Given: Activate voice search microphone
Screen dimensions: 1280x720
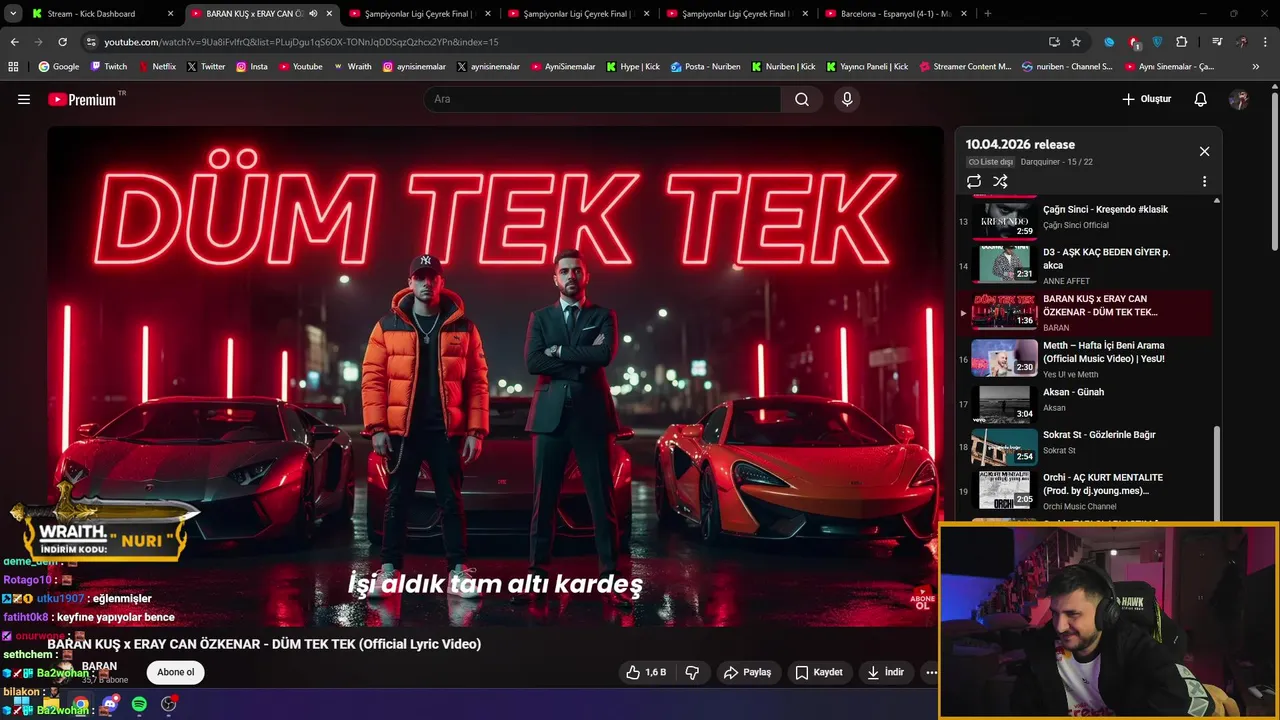Looking at the screenshot, I should [x=847, y=99].
